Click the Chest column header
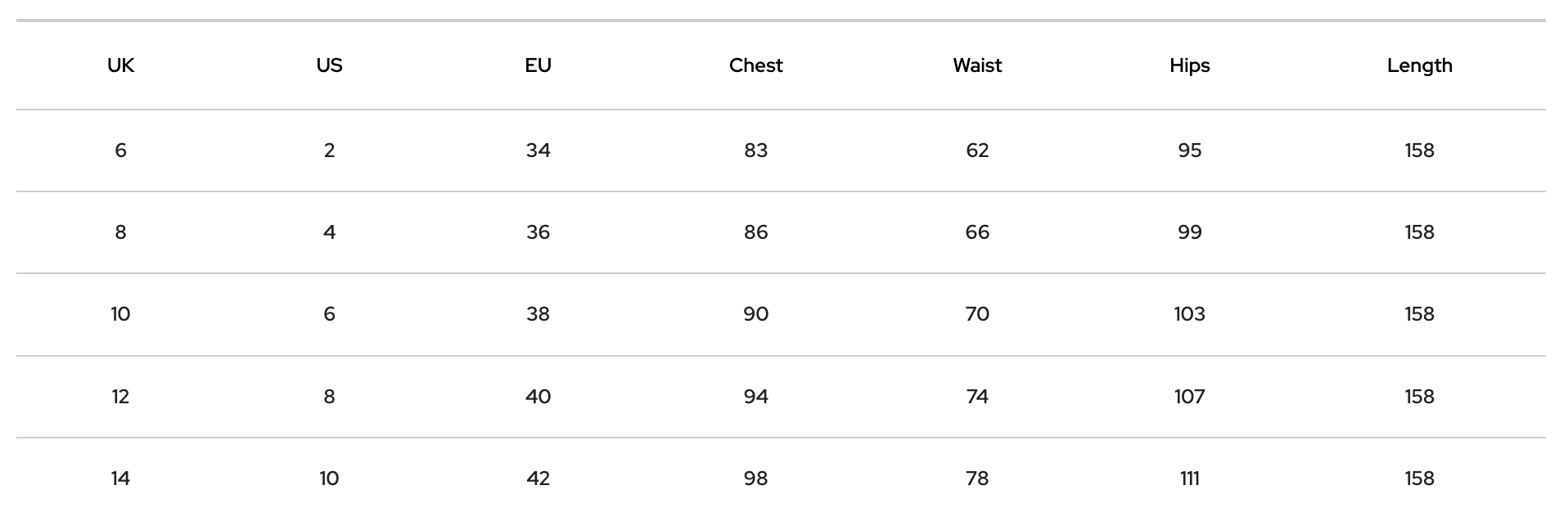This screenshot has width=1568, height=517. point(755,65)
